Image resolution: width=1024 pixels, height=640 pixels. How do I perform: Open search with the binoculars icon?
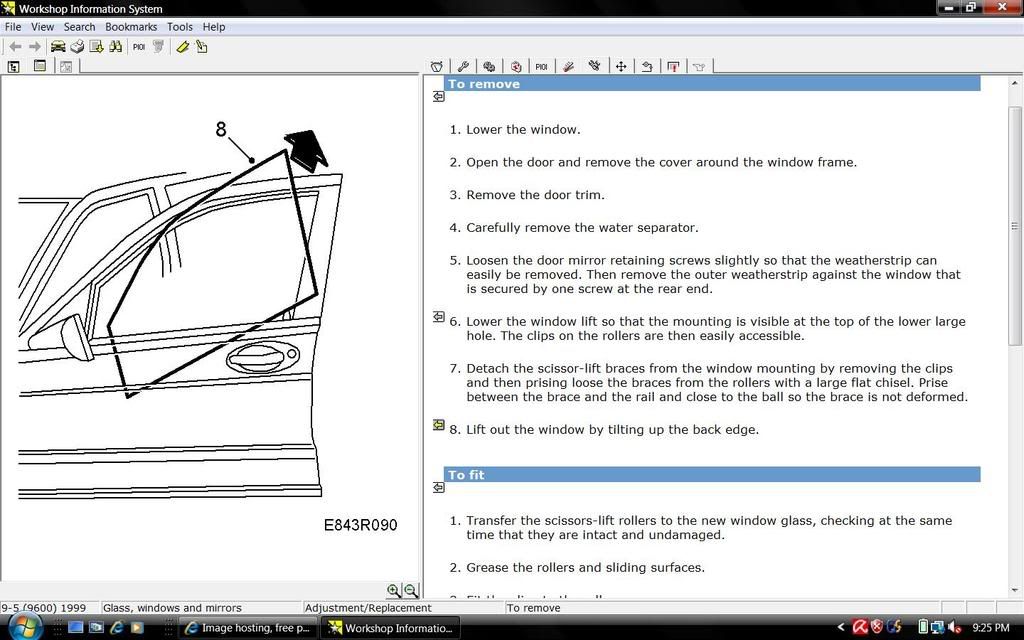pos(113,46)
